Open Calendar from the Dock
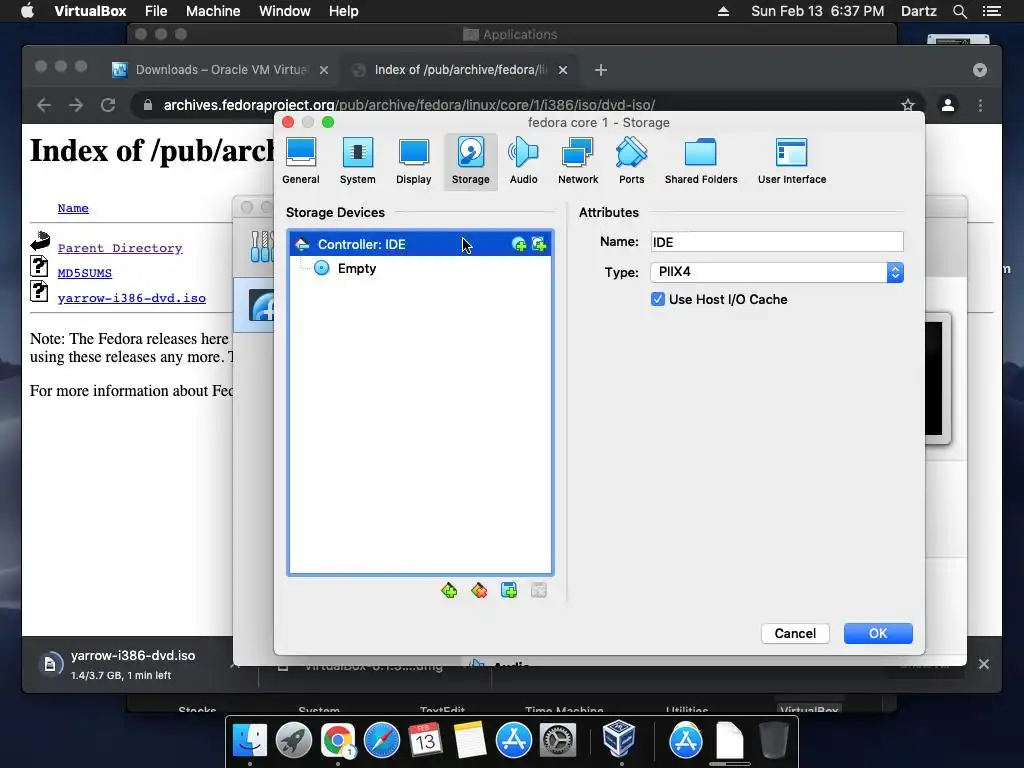This screenshot has height=768, width=1024. tap(425, 740)
